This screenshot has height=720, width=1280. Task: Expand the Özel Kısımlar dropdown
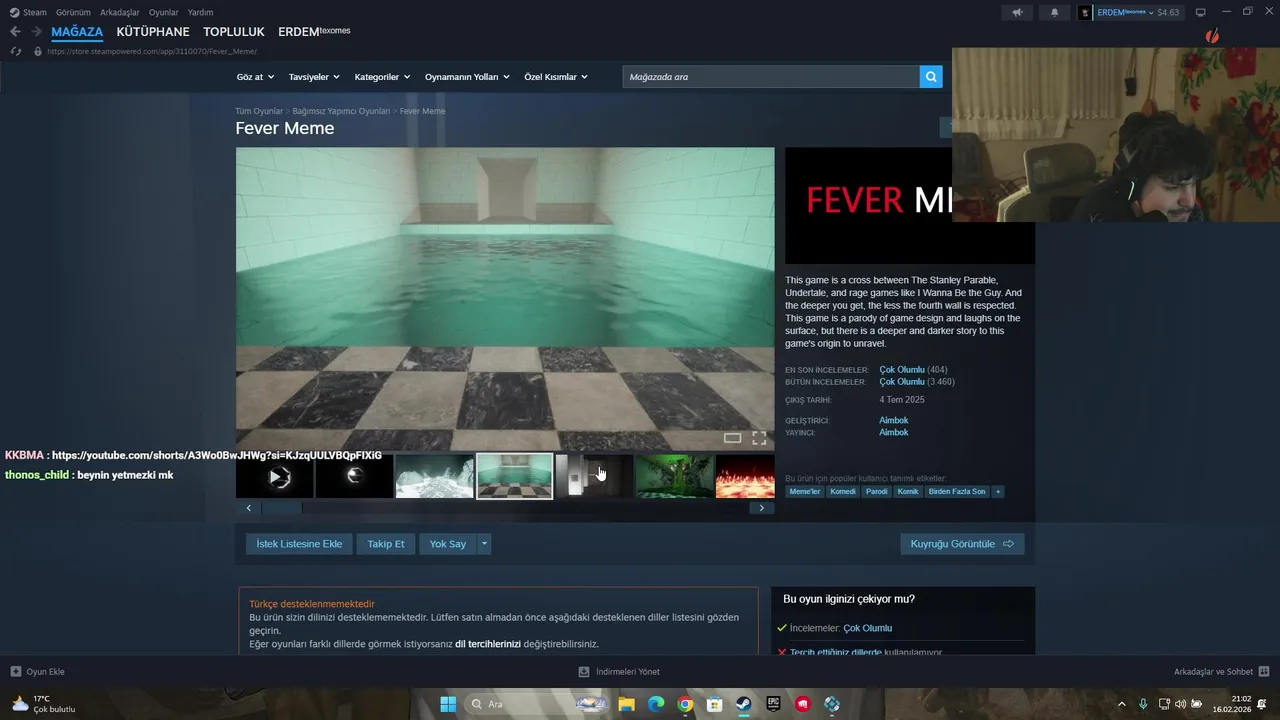pyautogui.click(x=556, y=77)
